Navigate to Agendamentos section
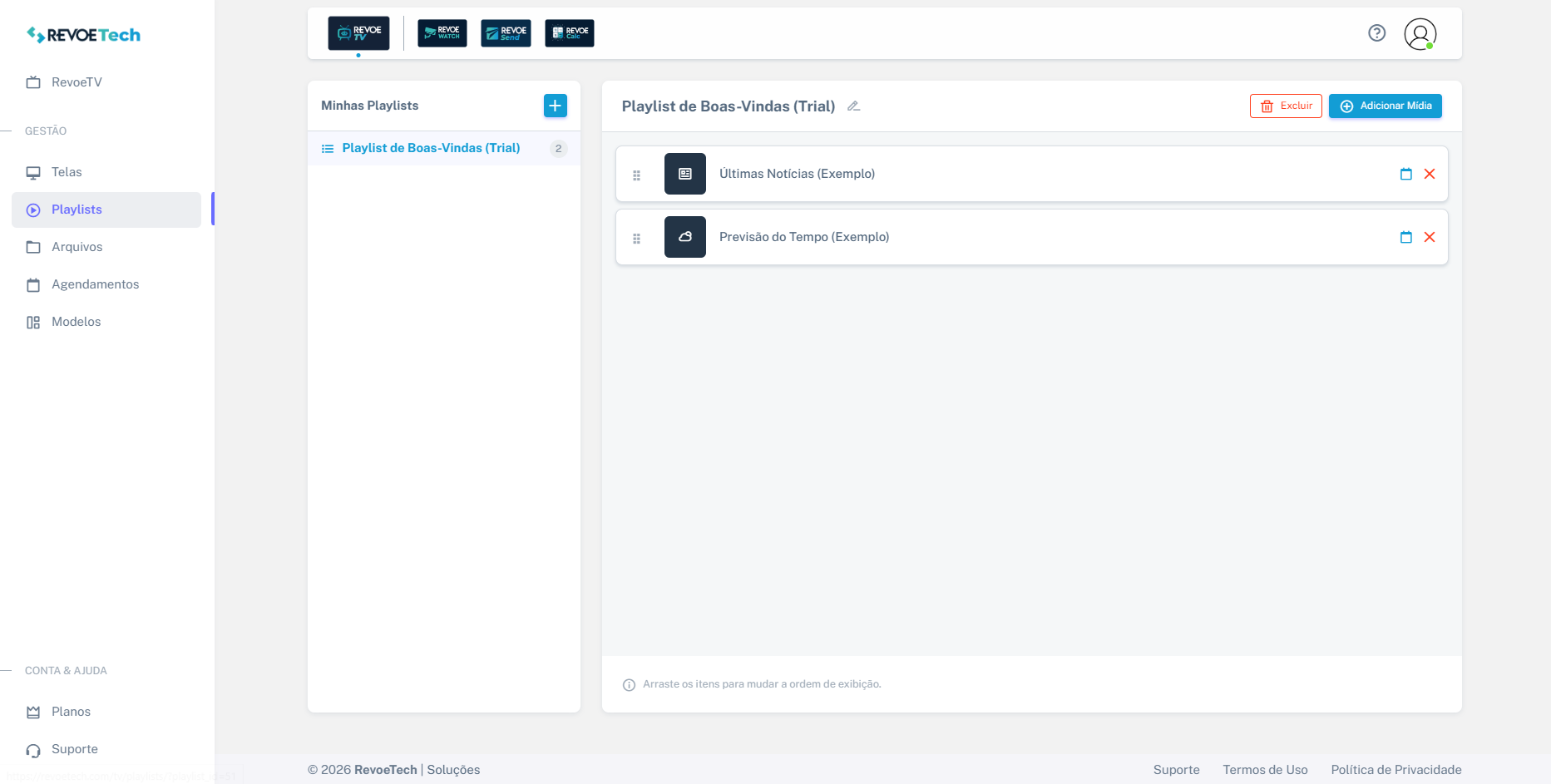Screen dimensions: 1551x784 pyautogui.click(x=95, y=284)
